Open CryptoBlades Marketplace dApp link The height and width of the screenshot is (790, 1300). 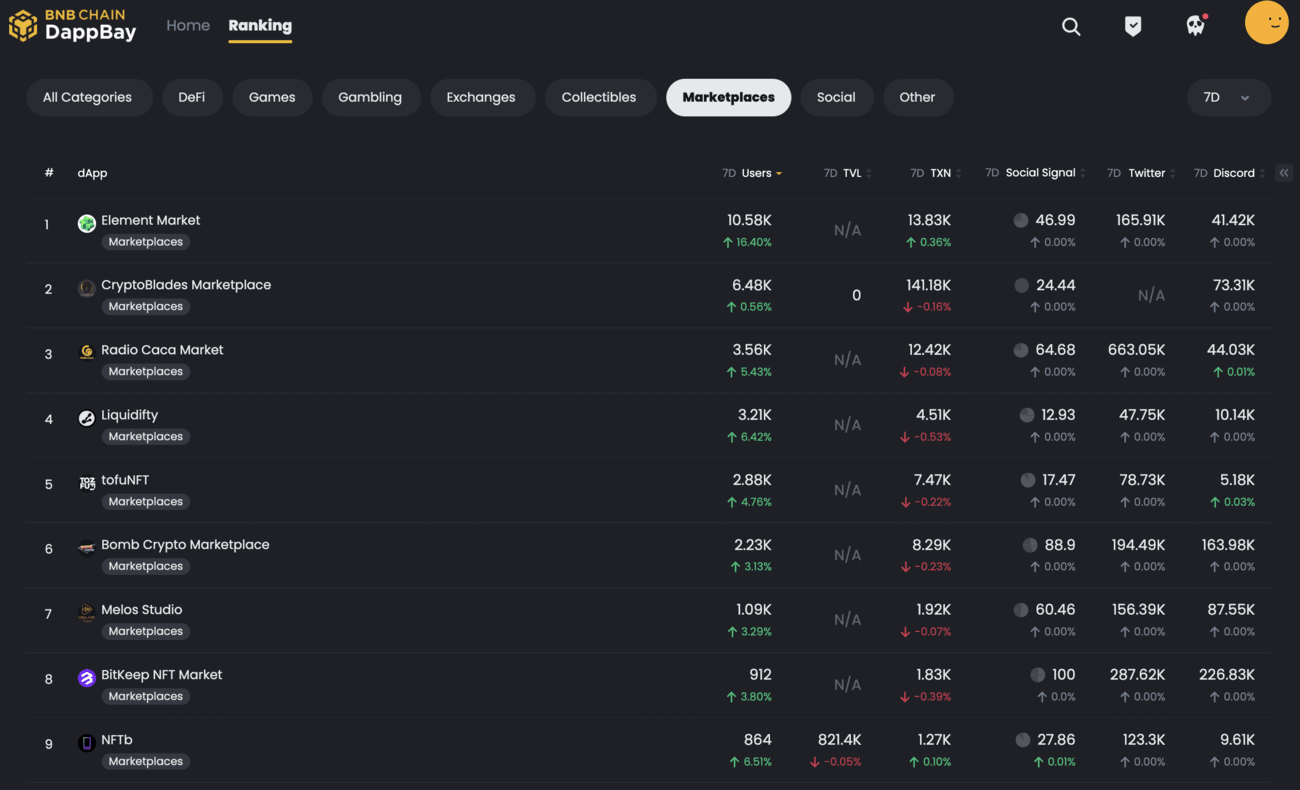click(186, 285)
